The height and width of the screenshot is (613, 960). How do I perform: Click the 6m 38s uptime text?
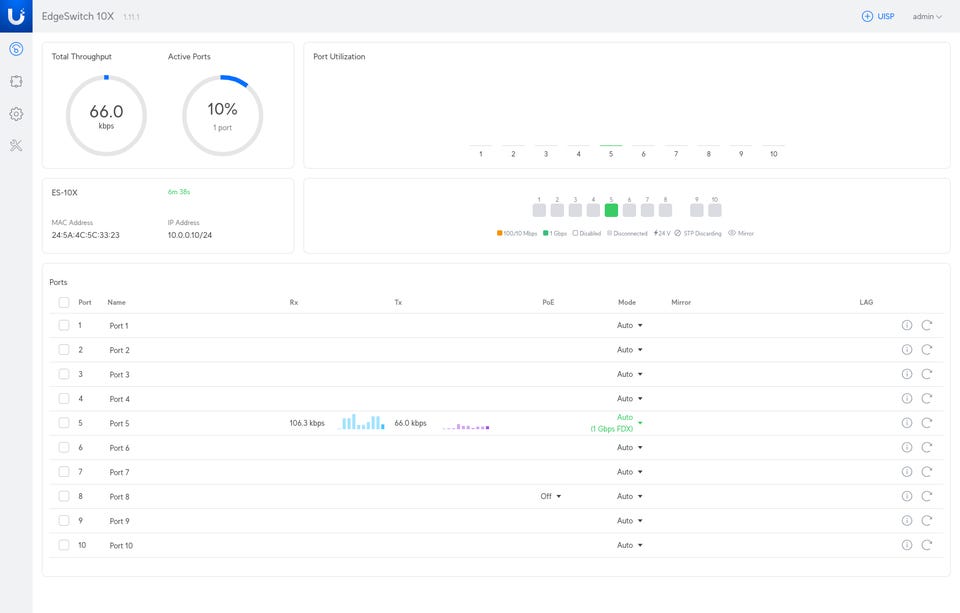[x=179, y=192]
